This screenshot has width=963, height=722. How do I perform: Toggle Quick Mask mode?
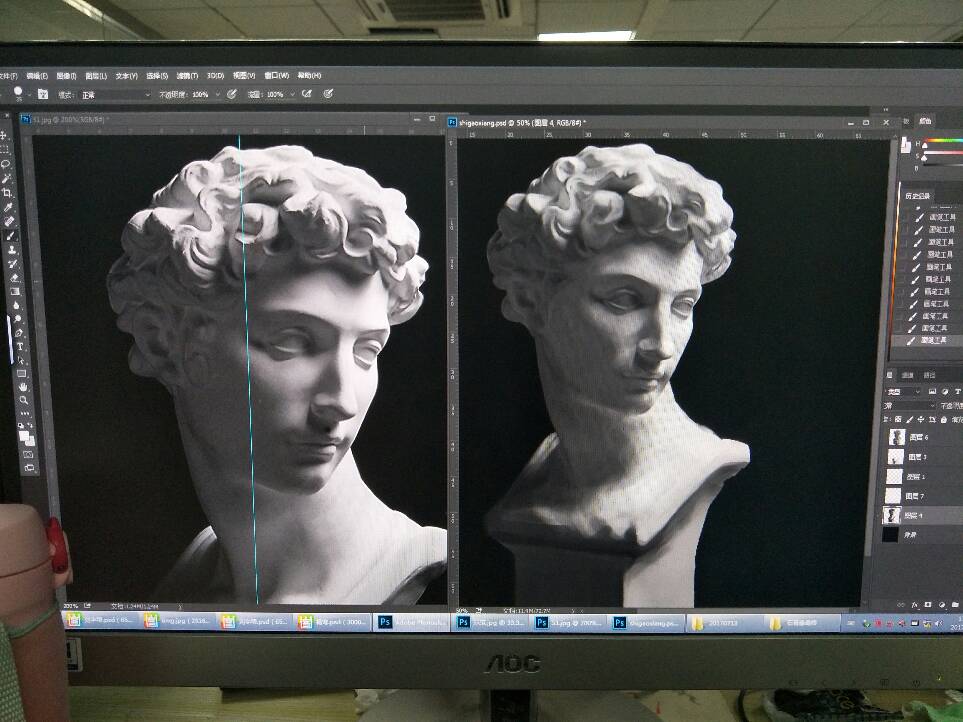pos(28,454)
